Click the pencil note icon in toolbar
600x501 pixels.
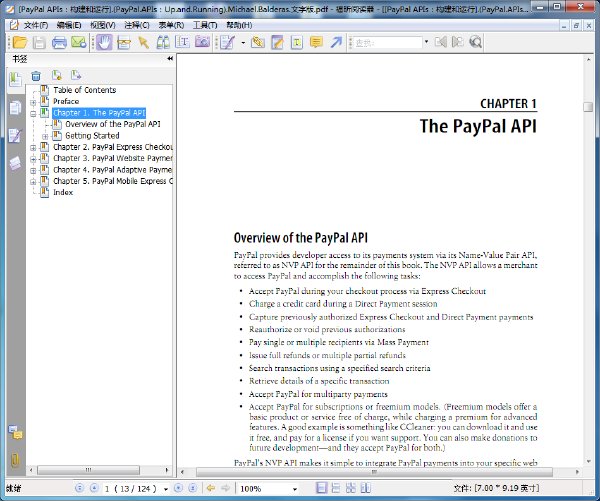click(x=277, y=42)
